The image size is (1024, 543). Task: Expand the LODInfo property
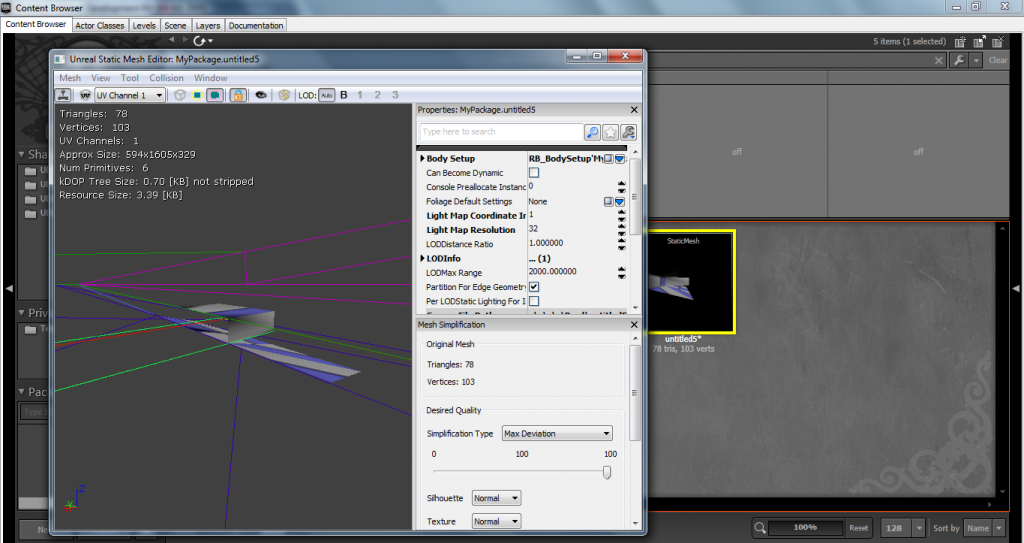423,259
